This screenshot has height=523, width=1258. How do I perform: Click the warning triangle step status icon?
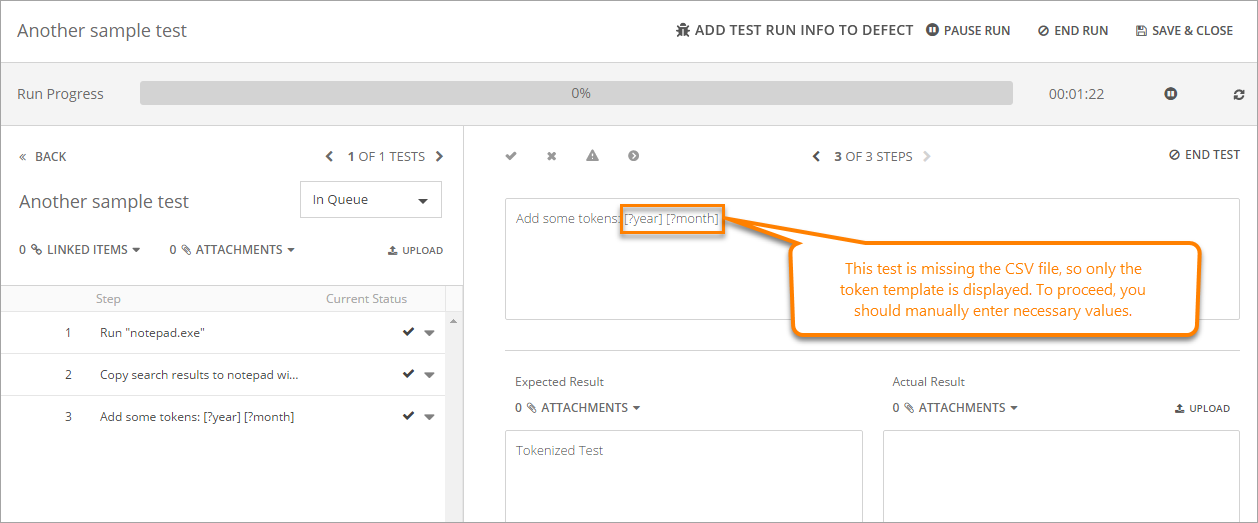pos(592,156)
